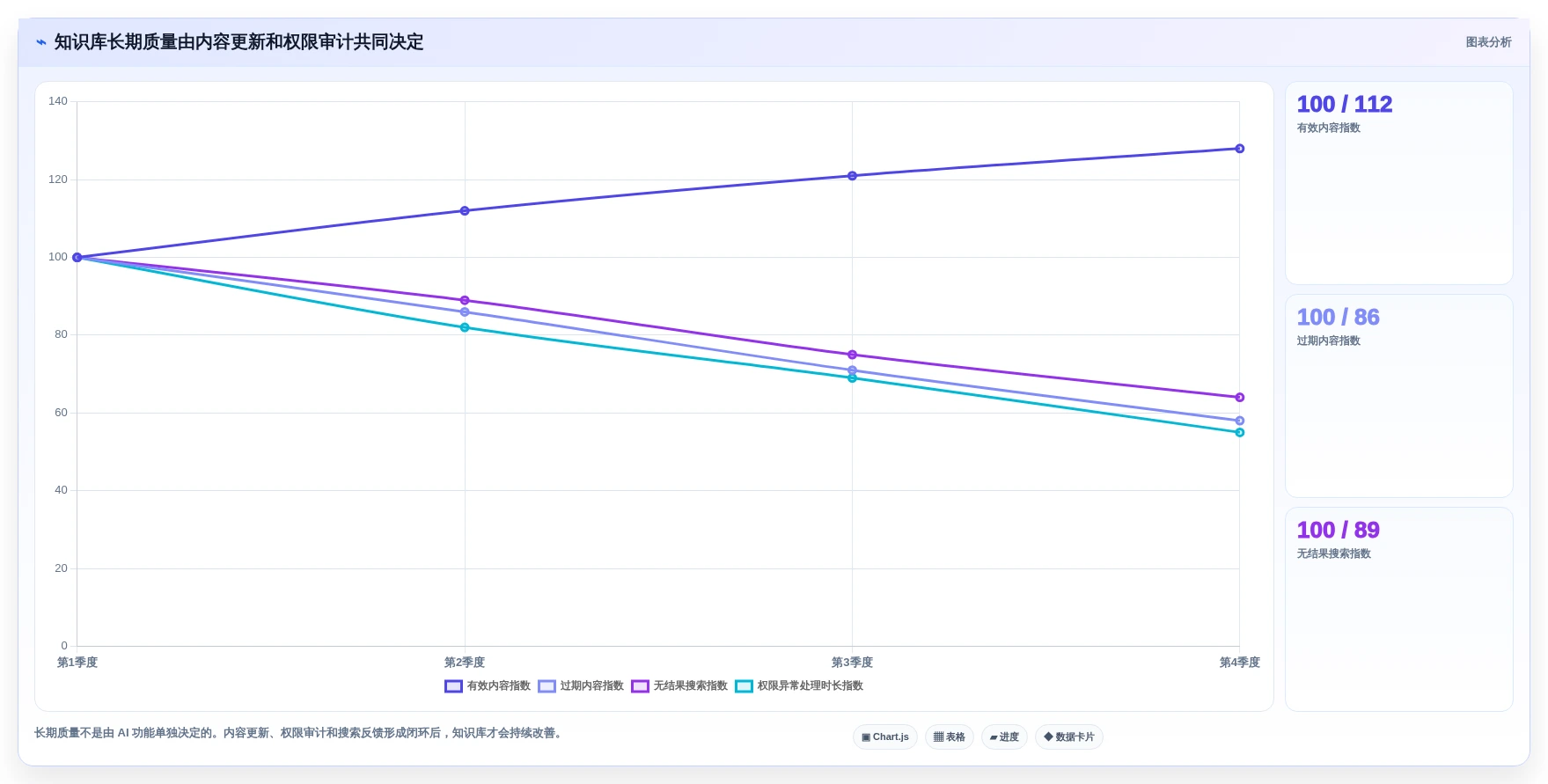Viewport: 1548px width, 784px height.
Task: Click the 120 y-axis tick label
Action: point(58,180)
